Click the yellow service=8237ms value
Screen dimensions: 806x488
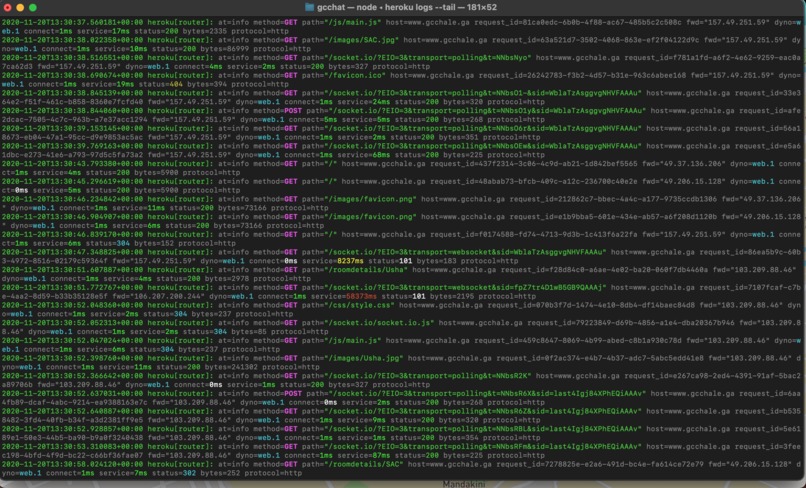click(x=333, y=261)
